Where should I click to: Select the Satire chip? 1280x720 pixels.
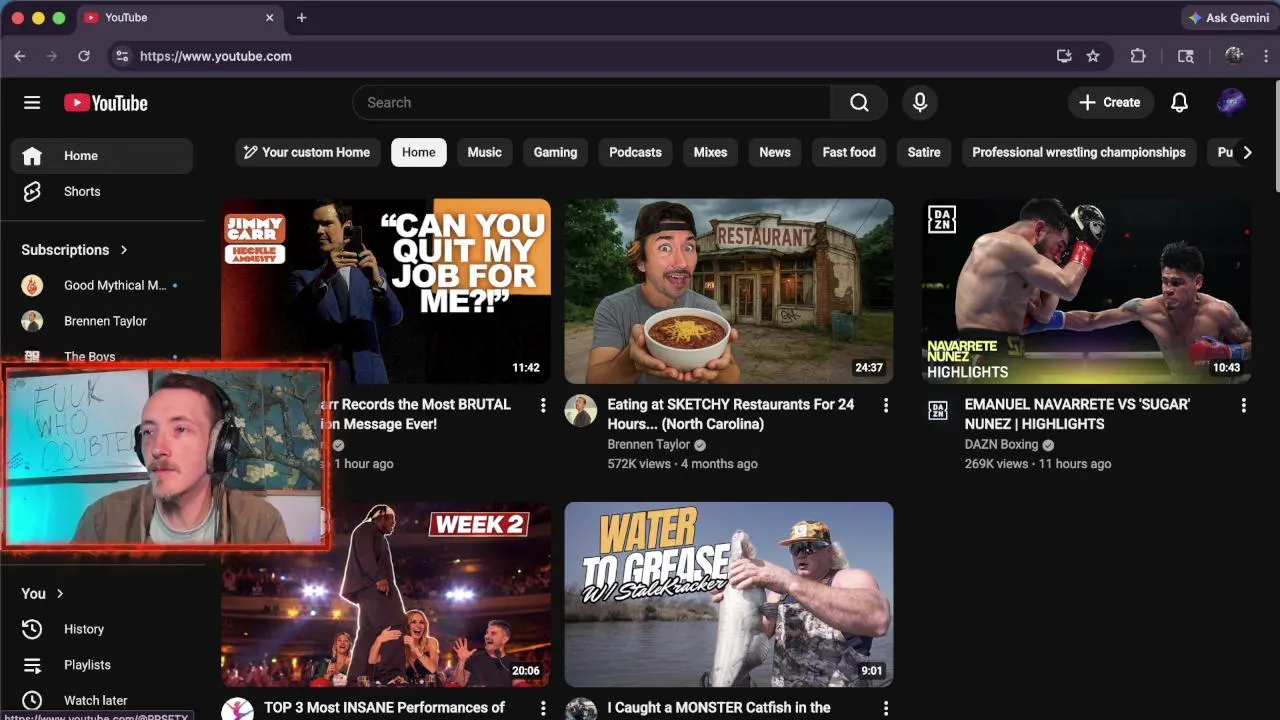tap(924, 152)
